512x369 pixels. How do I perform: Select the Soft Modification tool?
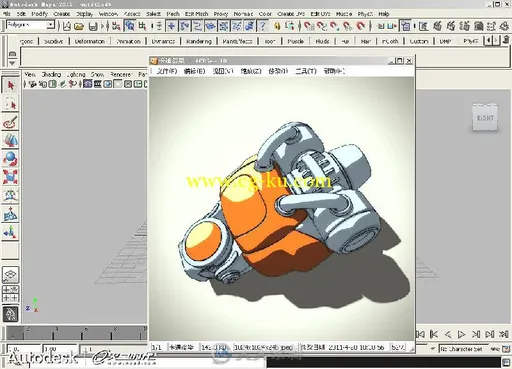(x=10, y=214)
